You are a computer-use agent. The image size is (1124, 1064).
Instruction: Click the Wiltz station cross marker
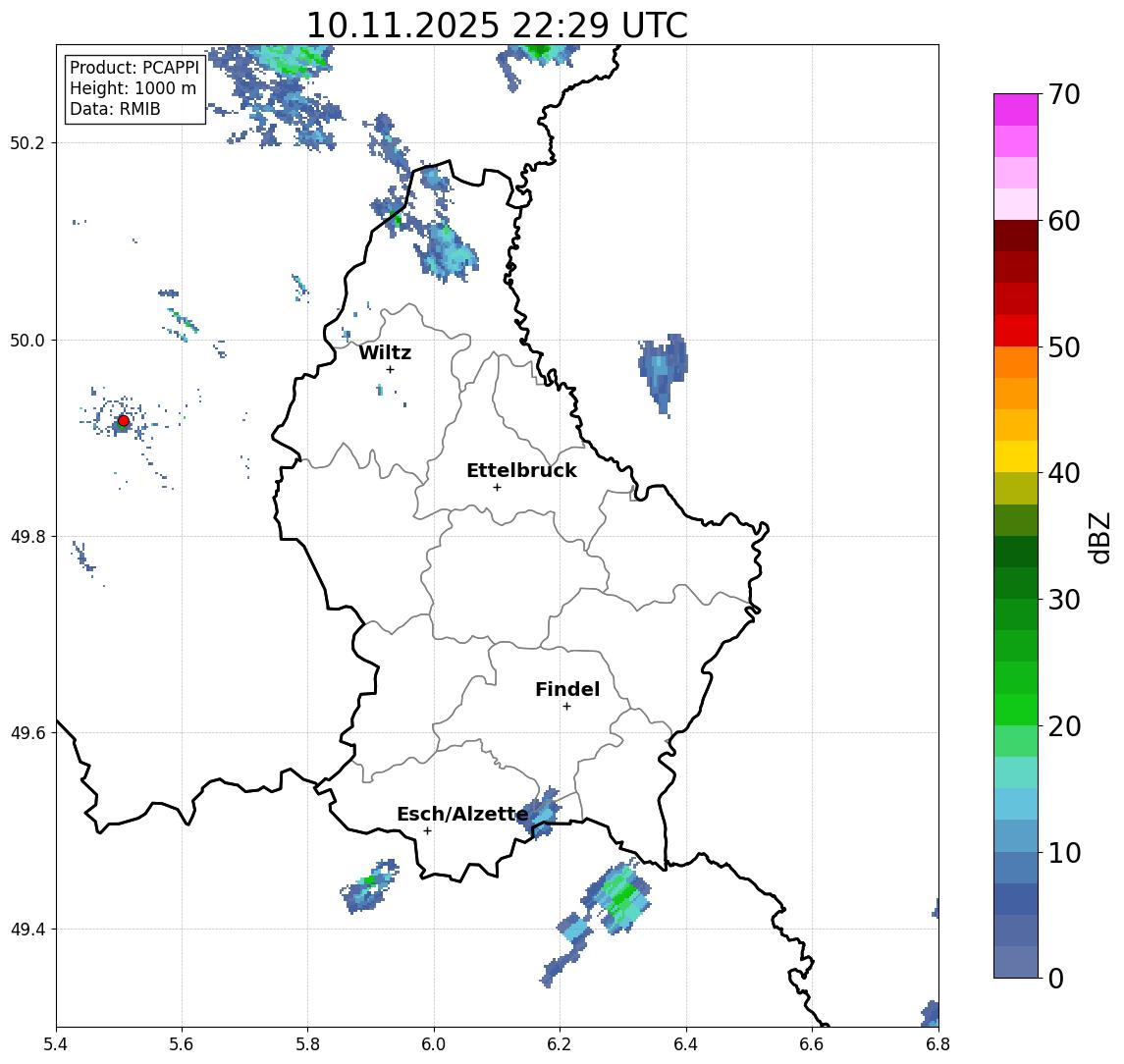point(390,369)
